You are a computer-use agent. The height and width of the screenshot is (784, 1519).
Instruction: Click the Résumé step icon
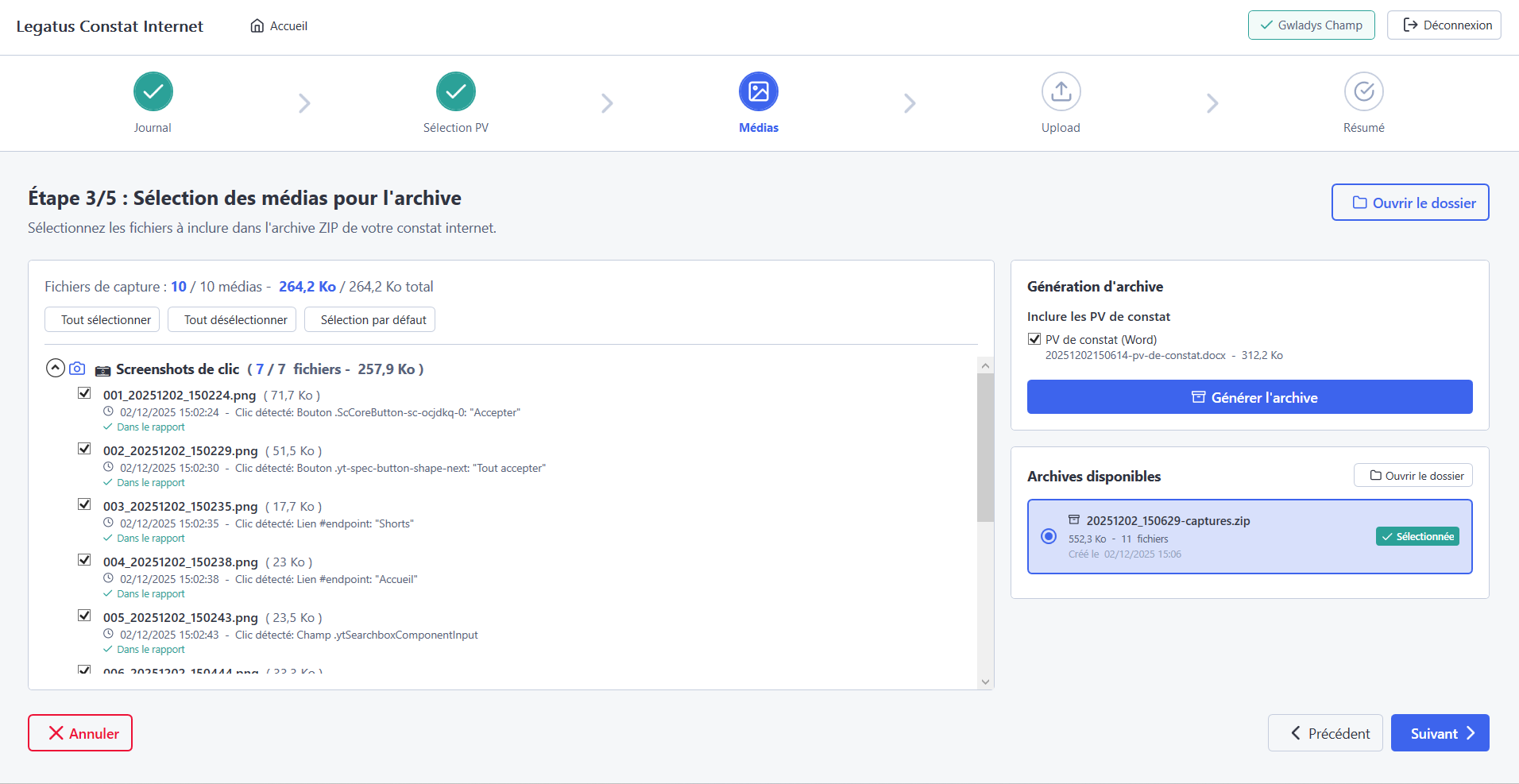click(x=1363, y=91)
